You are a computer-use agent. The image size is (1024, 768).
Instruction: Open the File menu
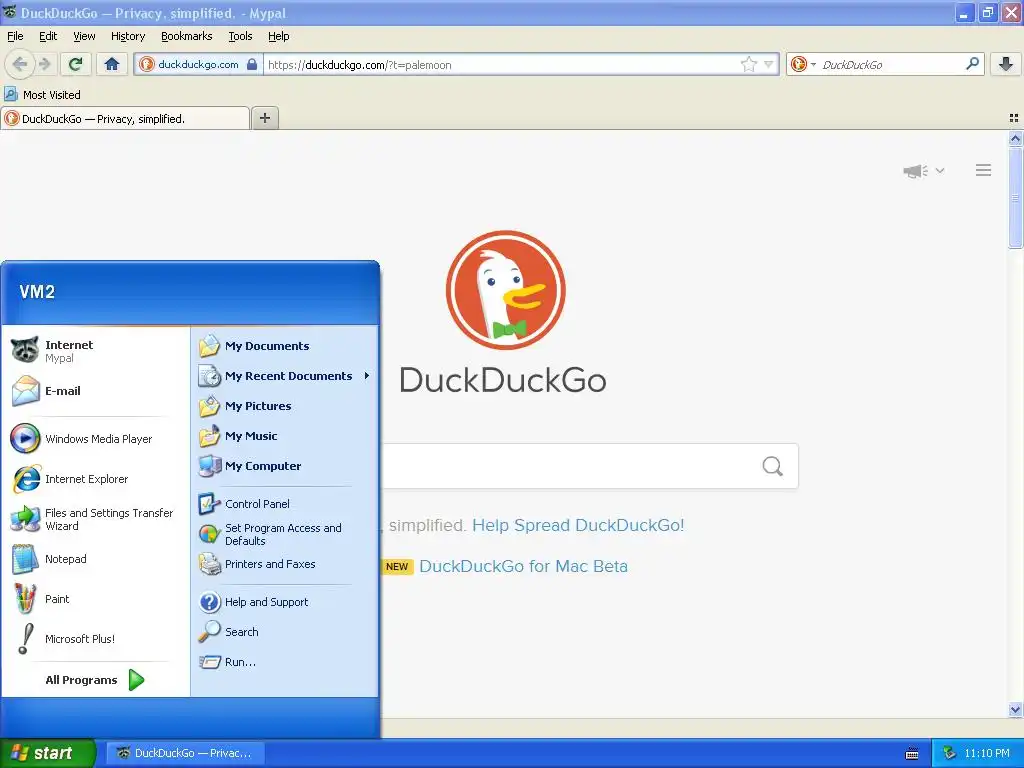point(15,36)
